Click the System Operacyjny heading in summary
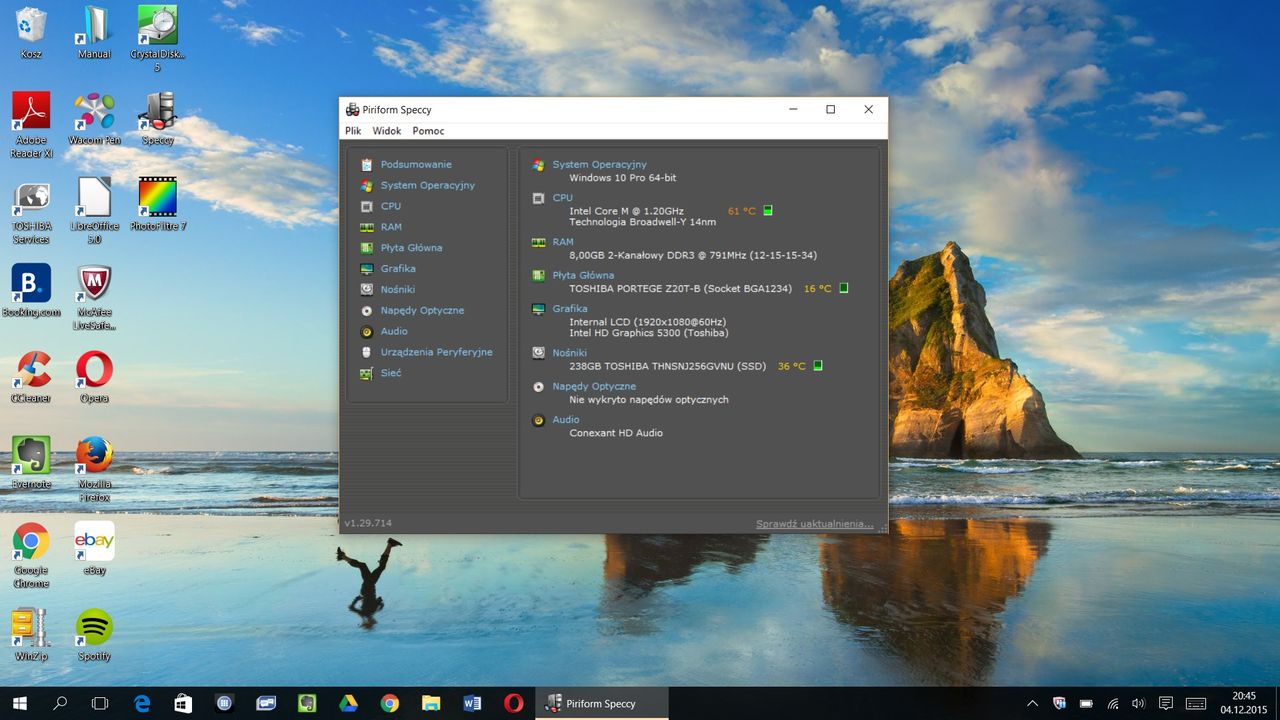1280x720 pixels. click(599, 164)
